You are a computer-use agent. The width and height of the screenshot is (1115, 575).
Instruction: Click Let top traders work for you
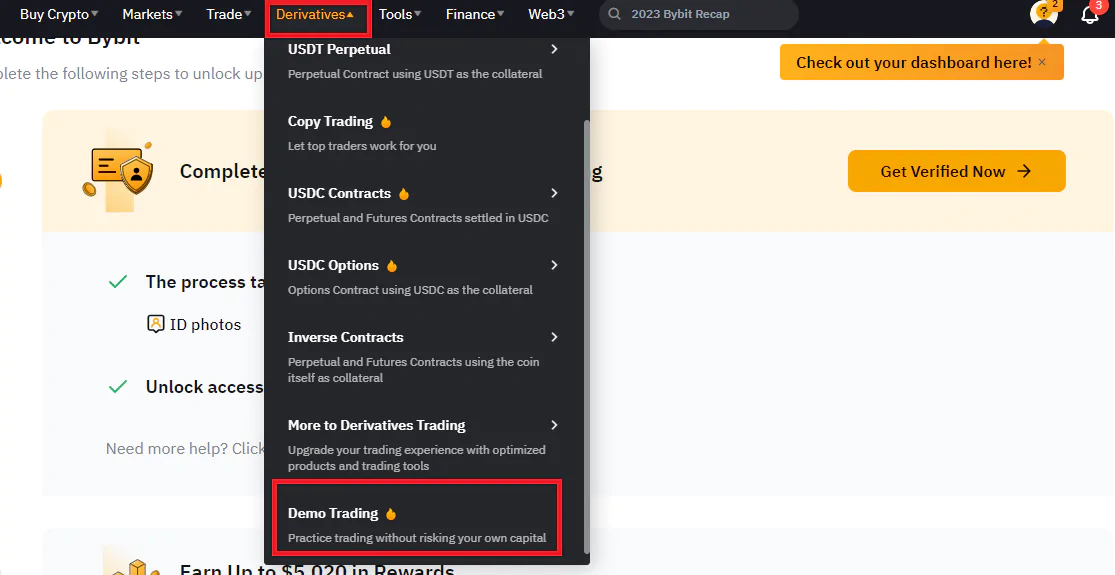point(362,146)
